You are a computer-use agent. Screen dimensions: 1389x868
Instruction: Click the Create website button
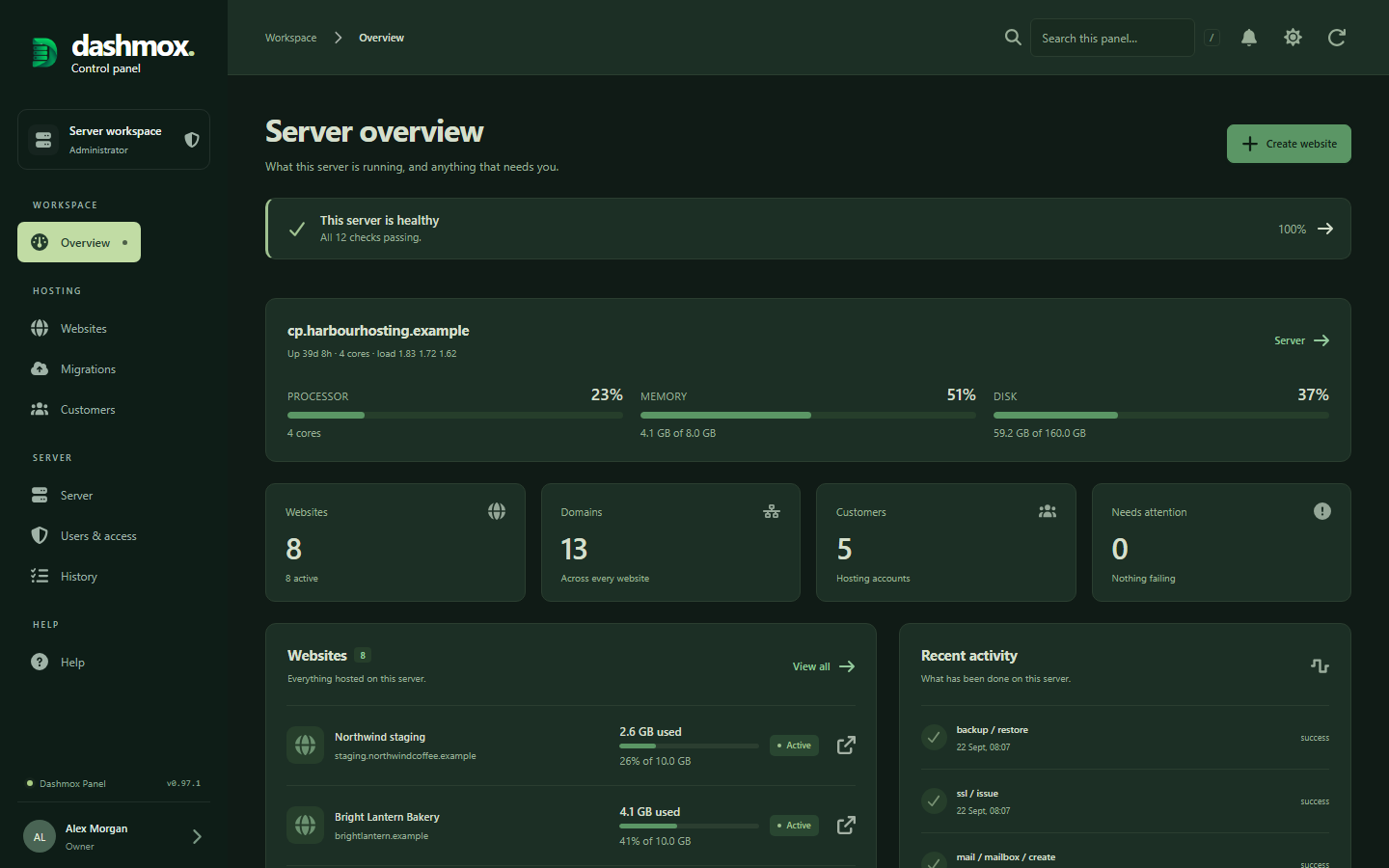pyautogui.click(x=1289, y=144)
